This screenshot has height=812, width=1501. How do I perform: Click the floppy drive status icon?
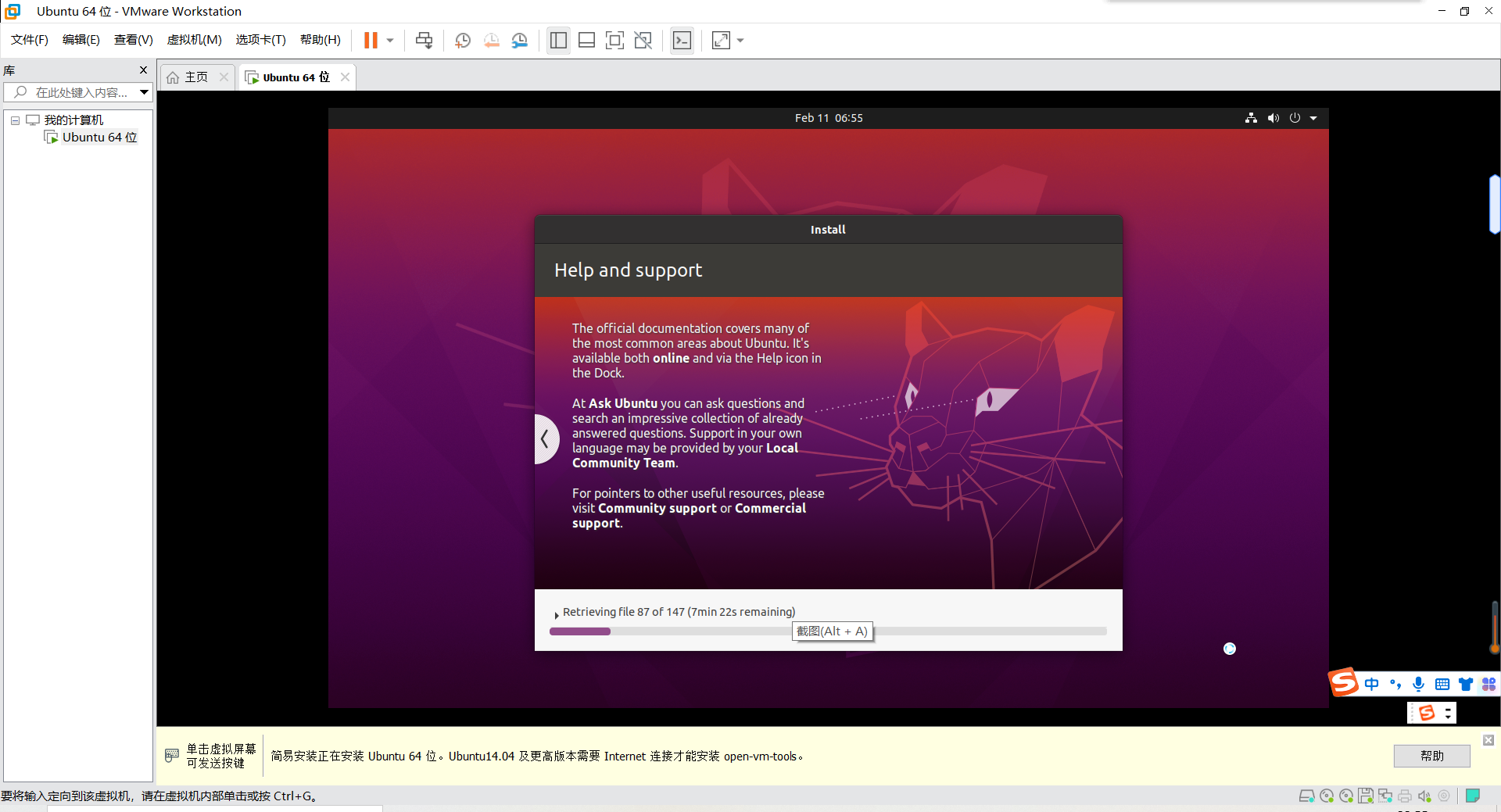(x=1366, y=796)
